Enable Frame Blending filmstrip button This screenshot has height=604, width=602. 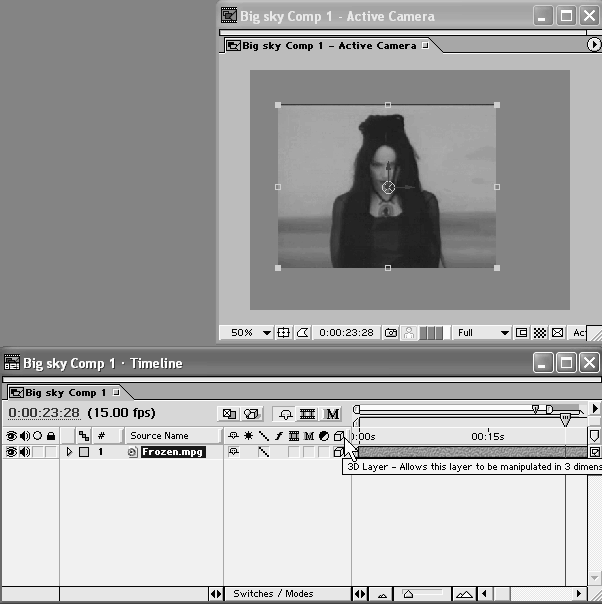[309, 413]
